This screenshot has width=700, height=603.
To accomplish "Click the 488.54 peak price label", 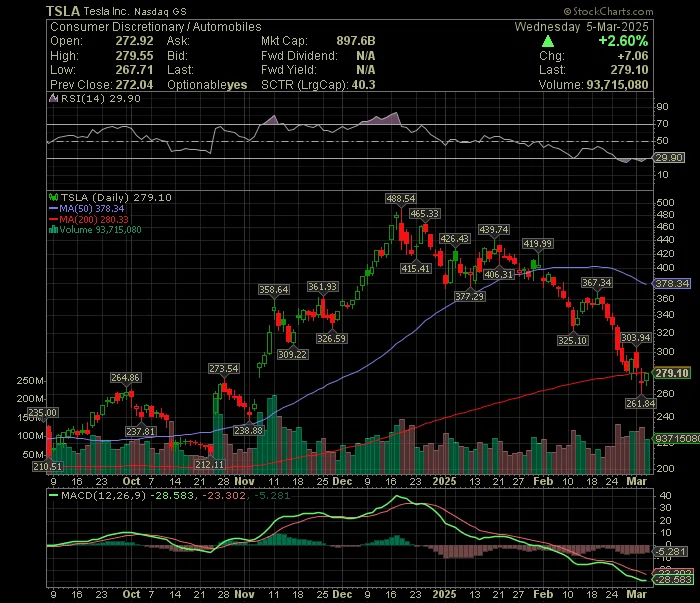I will (x=400, y=199).
